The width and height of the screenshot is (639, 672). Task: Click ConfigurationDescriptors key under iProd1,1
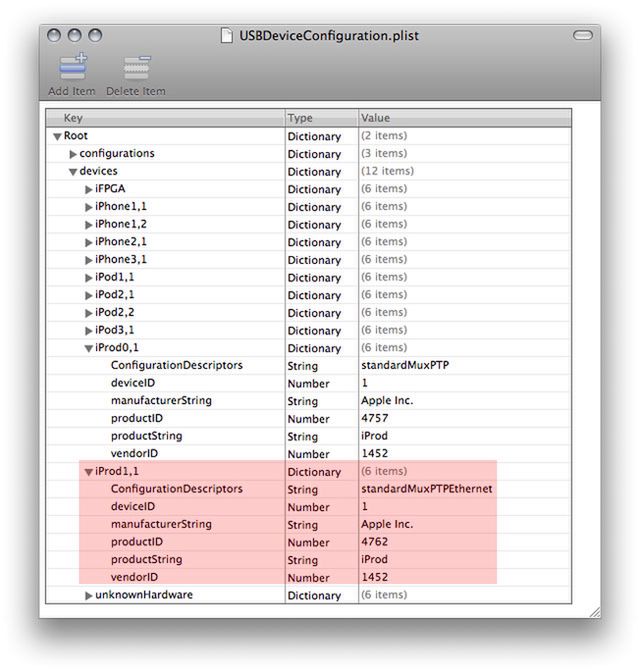[x=177, y=489]
